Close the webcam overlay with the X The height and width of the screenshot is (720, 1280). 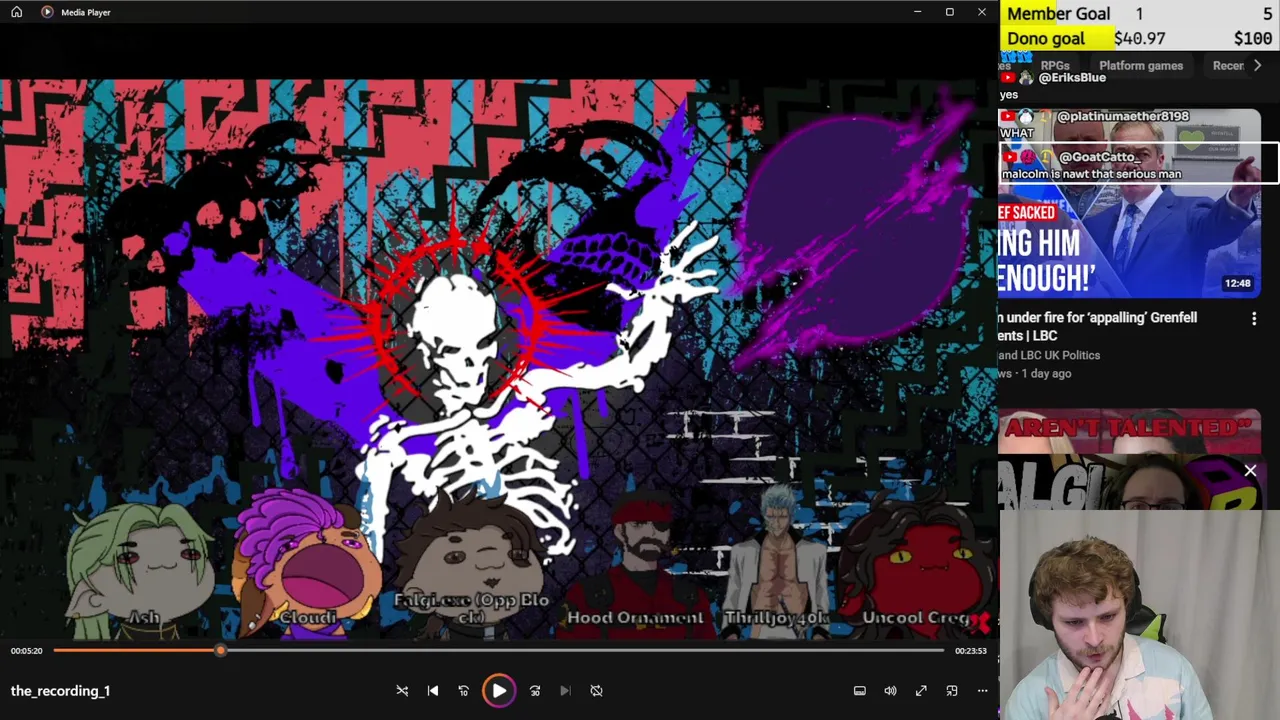1250,470
